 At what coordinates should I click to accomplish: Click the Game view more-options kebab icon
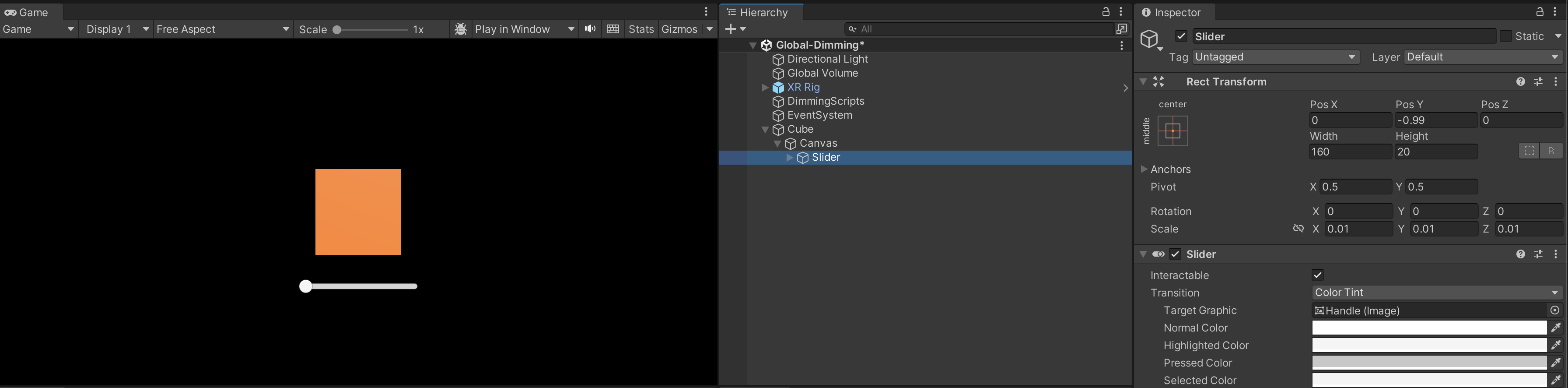tap(706, 11)
